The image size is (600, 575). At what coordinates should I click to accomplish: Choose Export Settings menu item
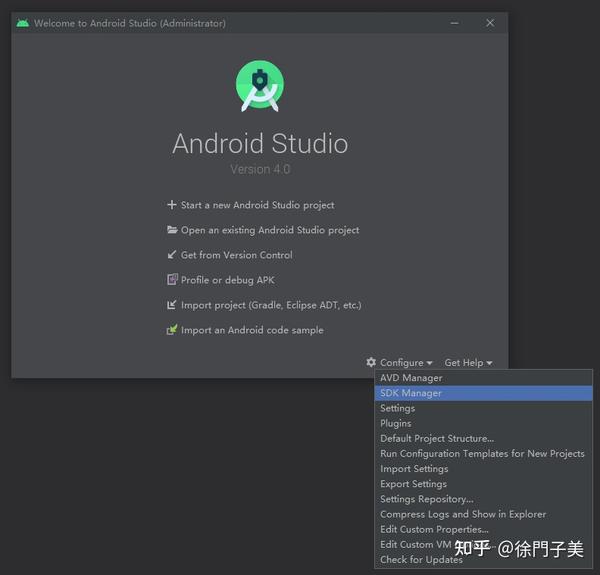(484, 484)
